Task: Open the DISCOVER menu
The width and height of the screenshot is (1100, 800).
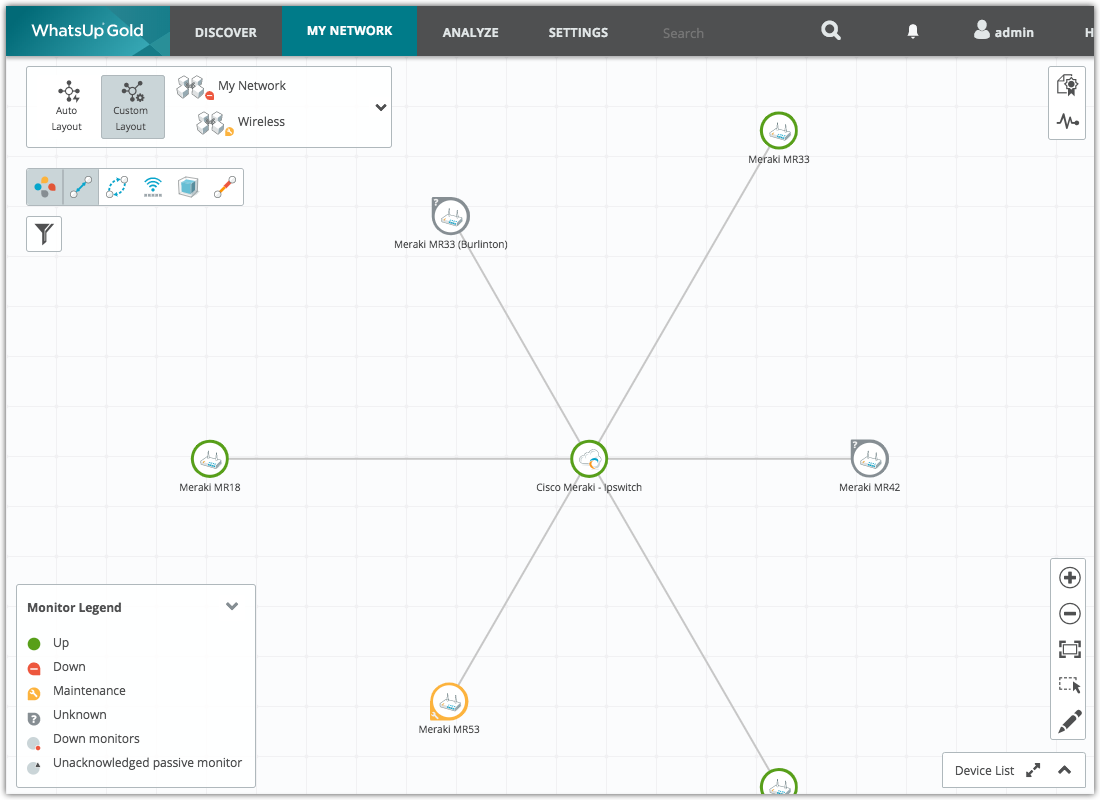Action: click(x=226, y=32)
